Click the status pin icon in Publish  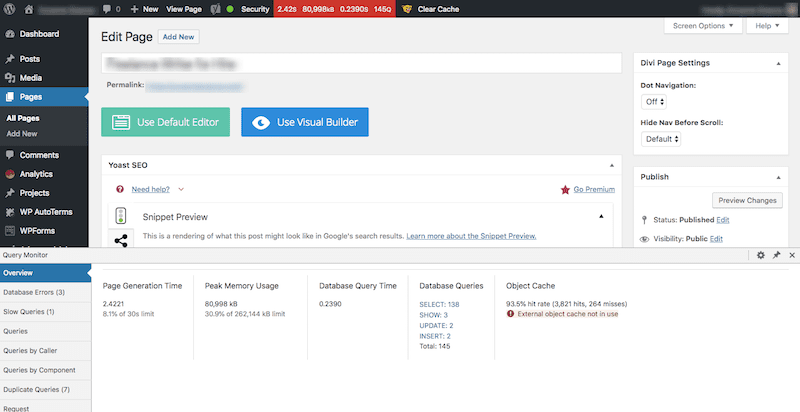point(644,220)
